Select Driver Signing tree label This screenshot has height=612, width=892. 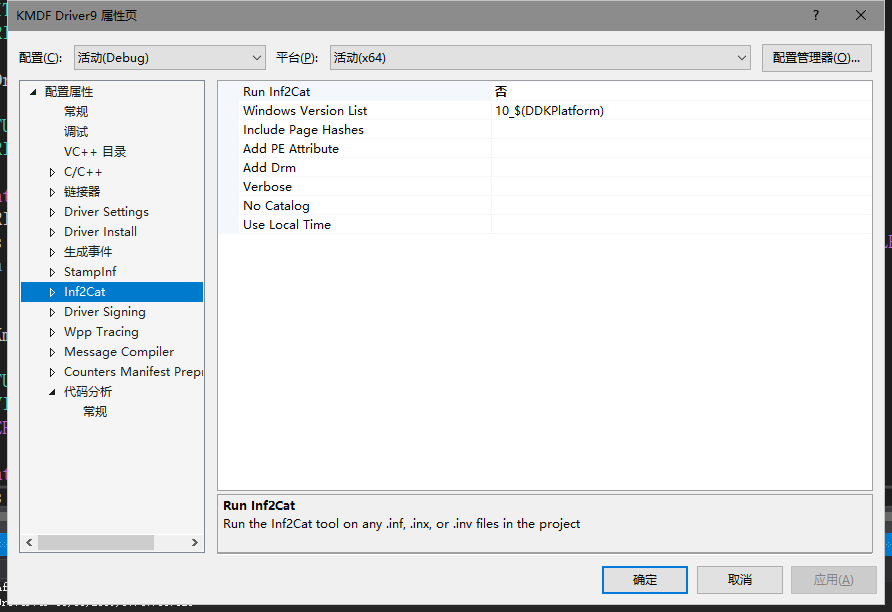coord(105,312)
